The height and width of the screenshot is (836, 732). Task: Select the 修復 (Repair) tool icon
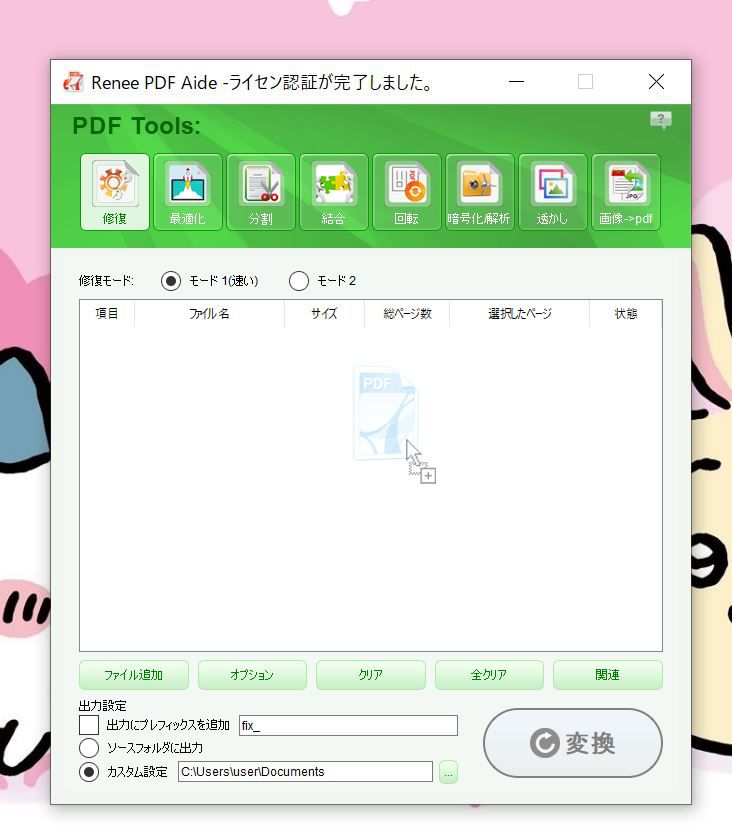(x=115, y=192)
